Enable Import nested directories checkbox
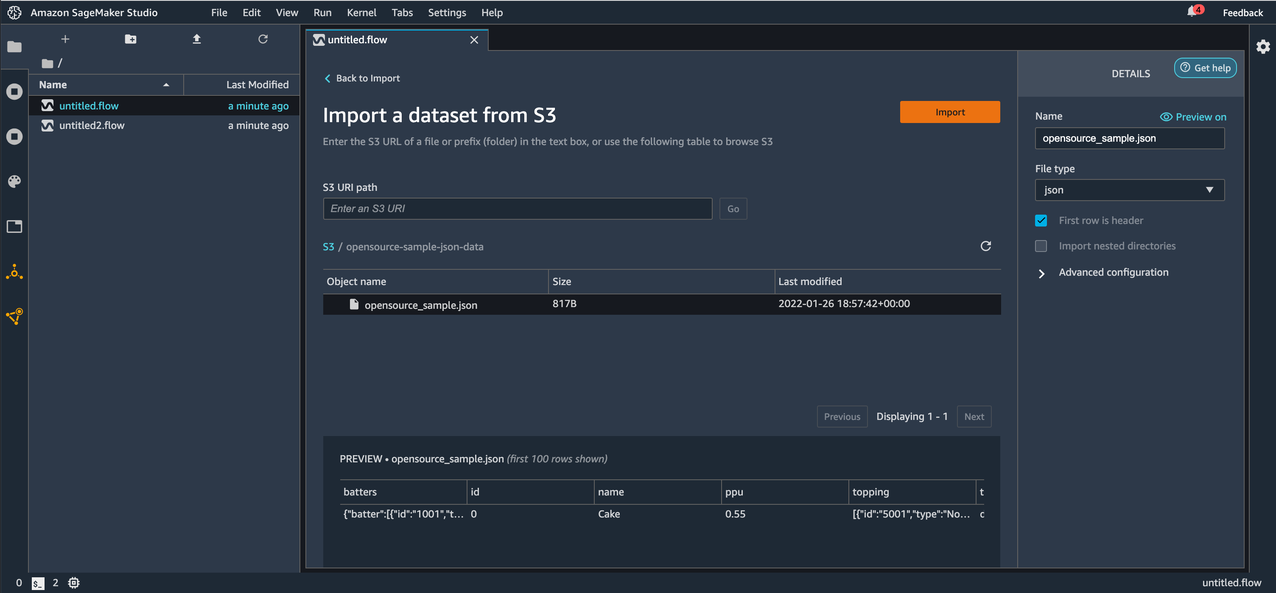The image size is (1276, 593). tap(1041, 246)
